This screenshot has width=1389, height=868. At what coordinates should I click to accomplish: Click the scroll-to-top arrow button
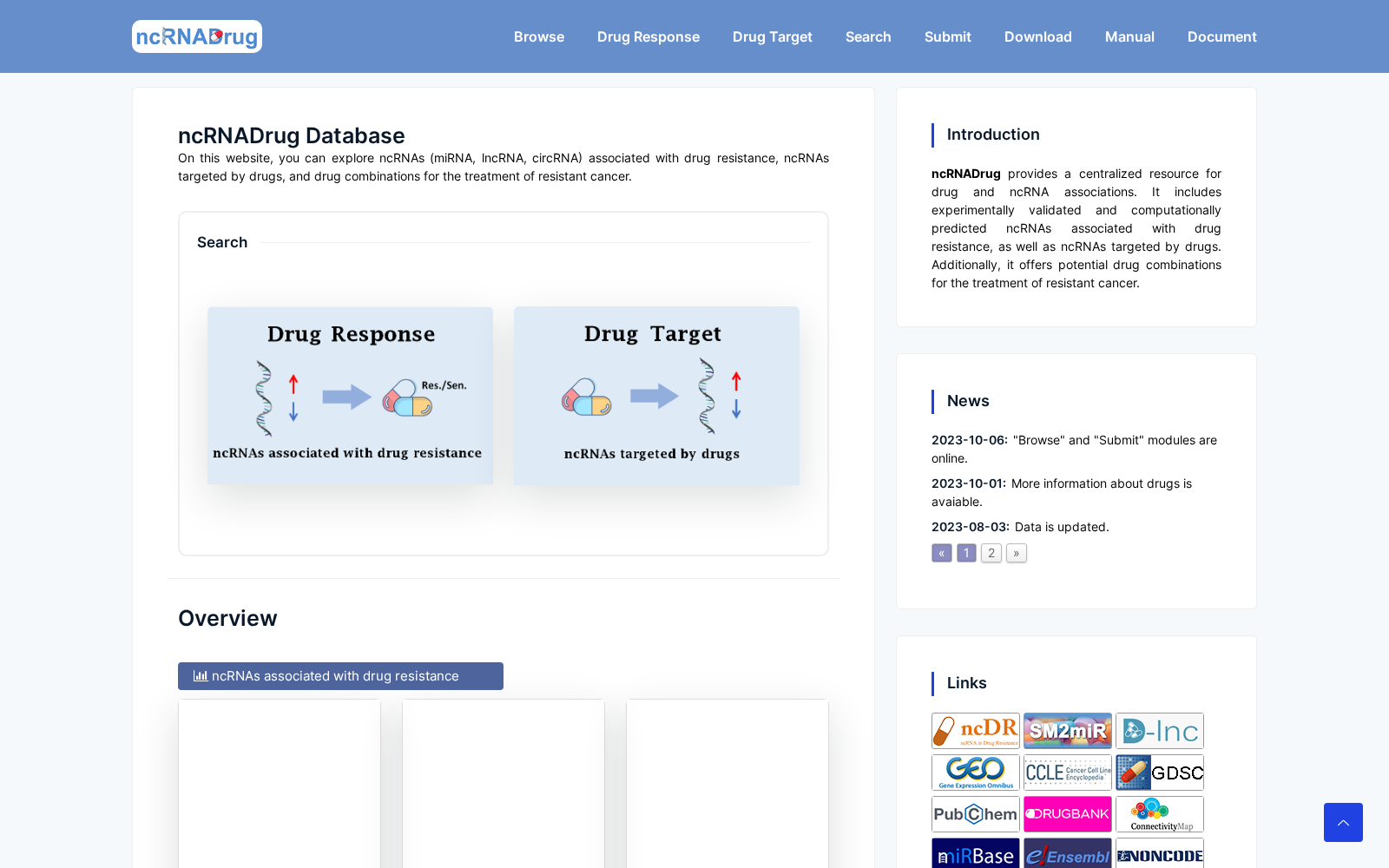1343,822
